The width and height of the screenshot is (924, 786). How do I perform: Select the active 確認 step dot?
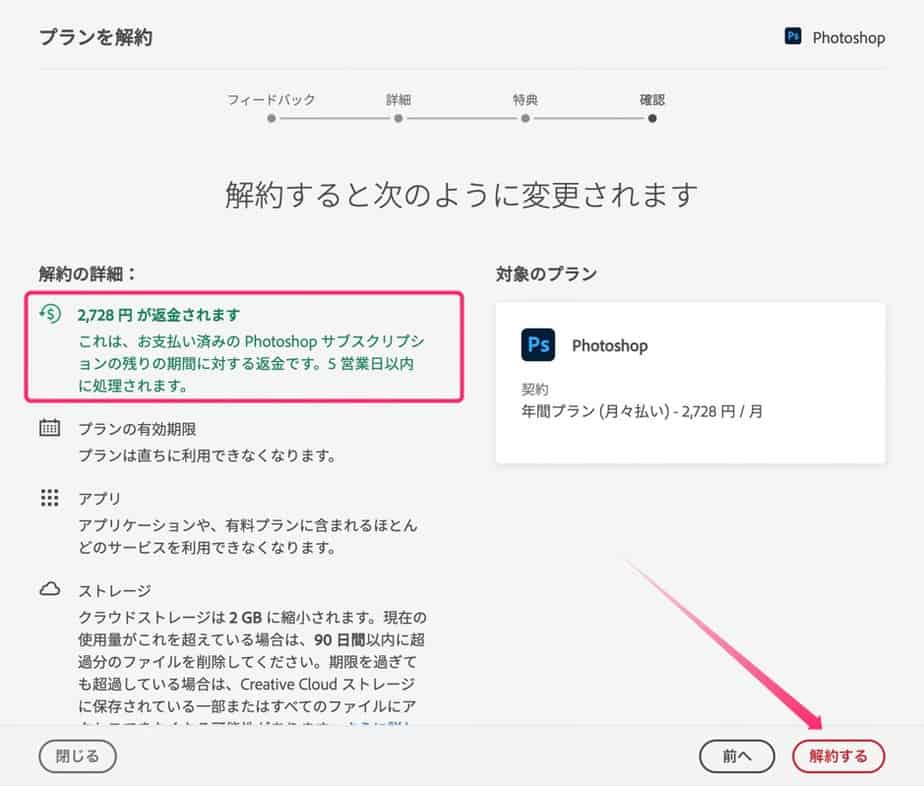(x=652, y=118)
